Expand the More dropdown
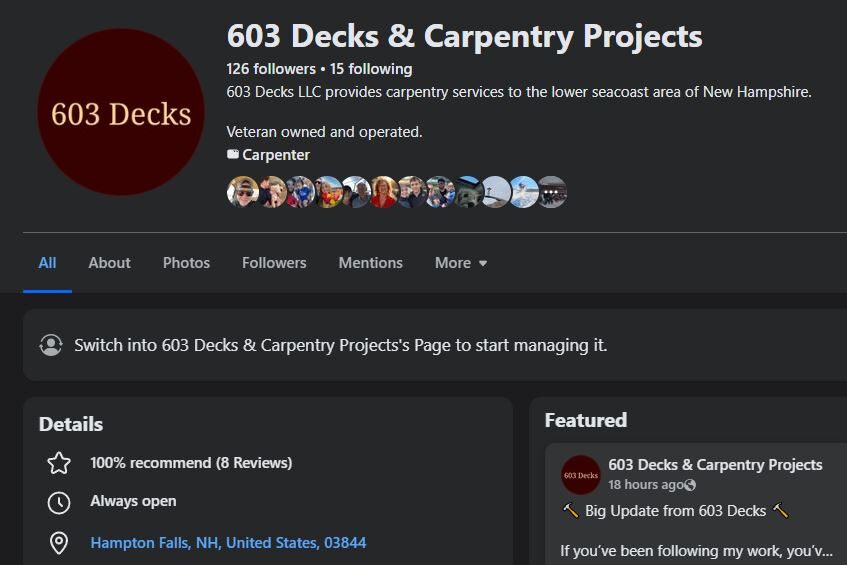This screenshot has width=847, height=565. [x=461, y=263]
